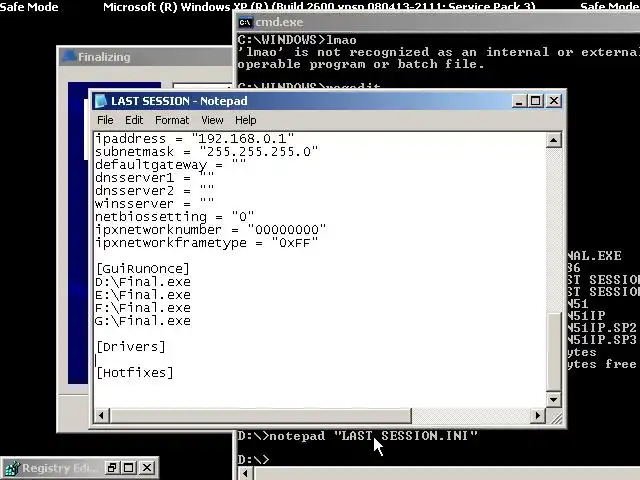Click Notepad vertical scrollbar up arrow
The width and height of the screenshot is (640, 480).
pos(553,140)
